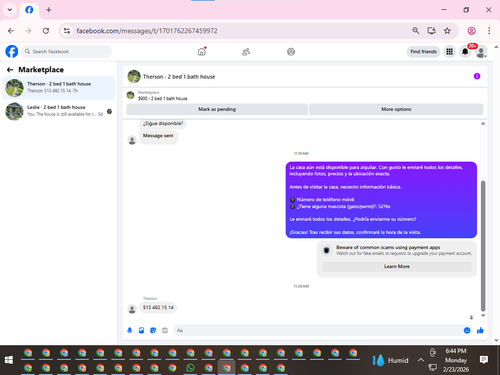
Task: Click browser back arrow
Action: point(11,31)
